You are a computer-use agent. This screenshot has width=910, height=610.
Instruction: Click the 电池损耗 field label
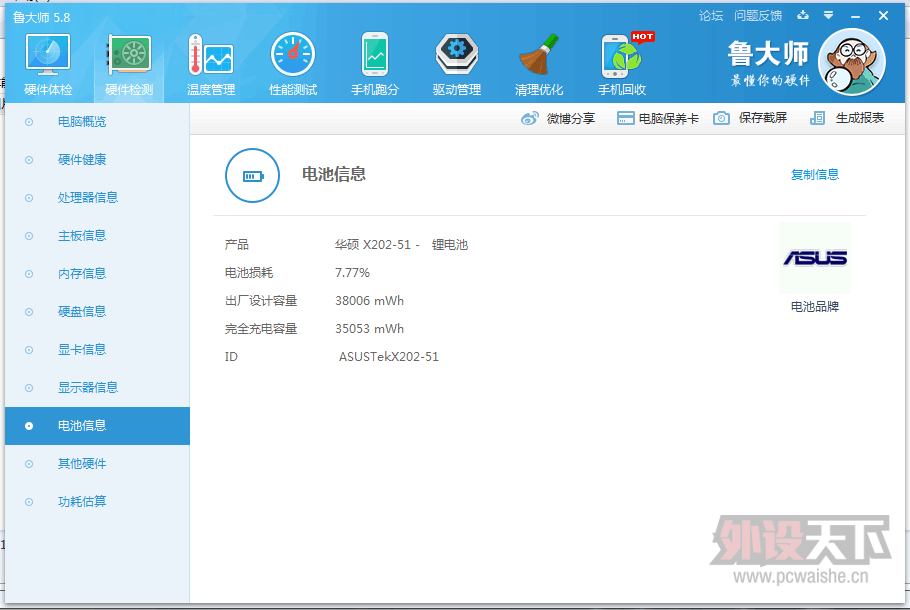coord(249,273)
